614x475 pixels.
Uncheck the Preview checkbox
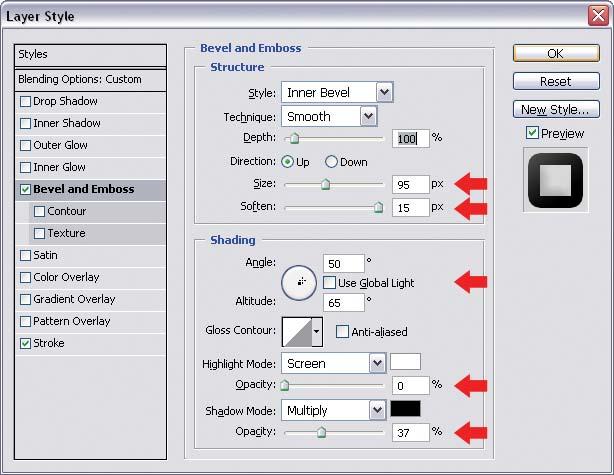(532, 133)
